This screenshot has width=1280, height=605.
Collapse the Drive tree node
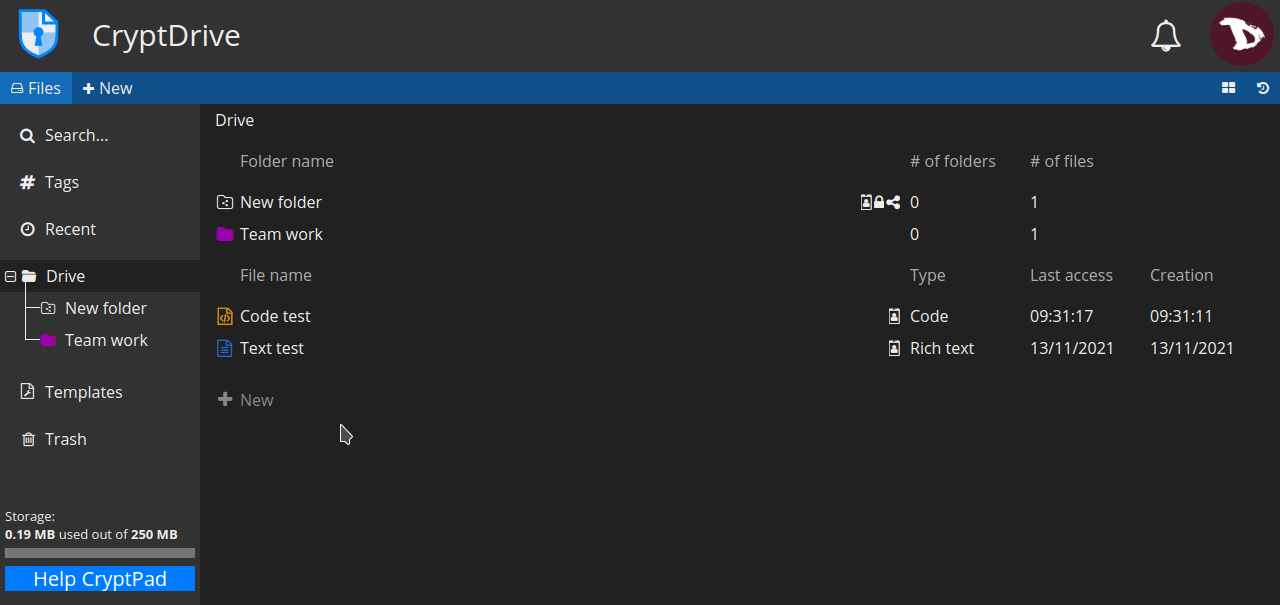11,276
